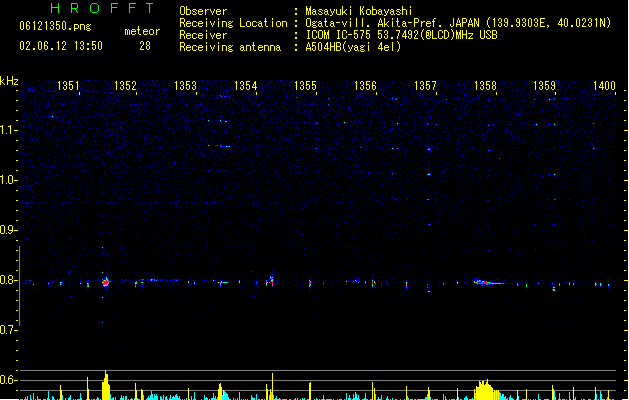
Task: Click the 0.6 kHz axis label
Action: coord(8,380)
